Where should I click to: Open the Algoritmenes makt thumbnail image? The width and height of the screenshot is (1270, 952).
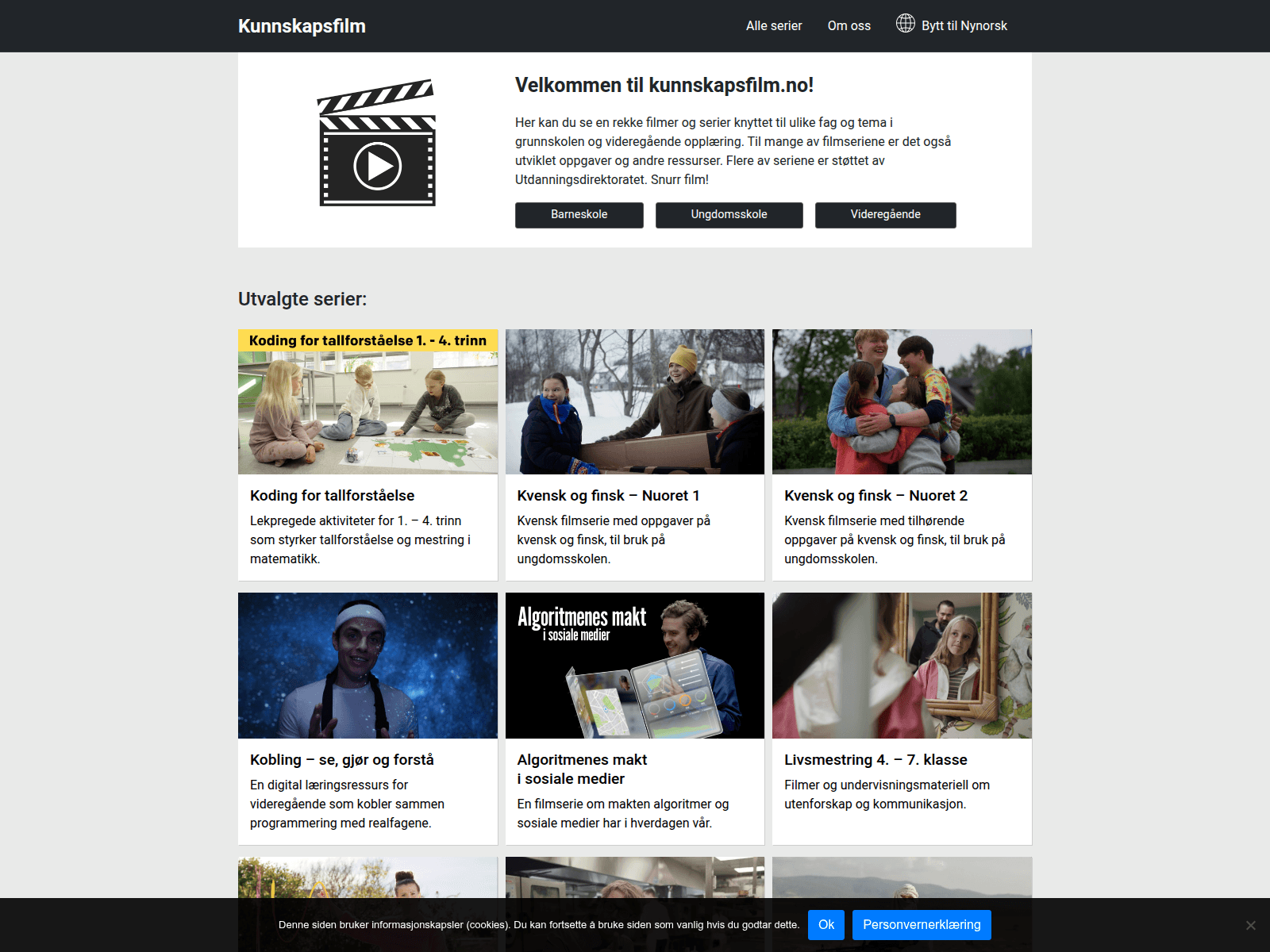(635, 666)
